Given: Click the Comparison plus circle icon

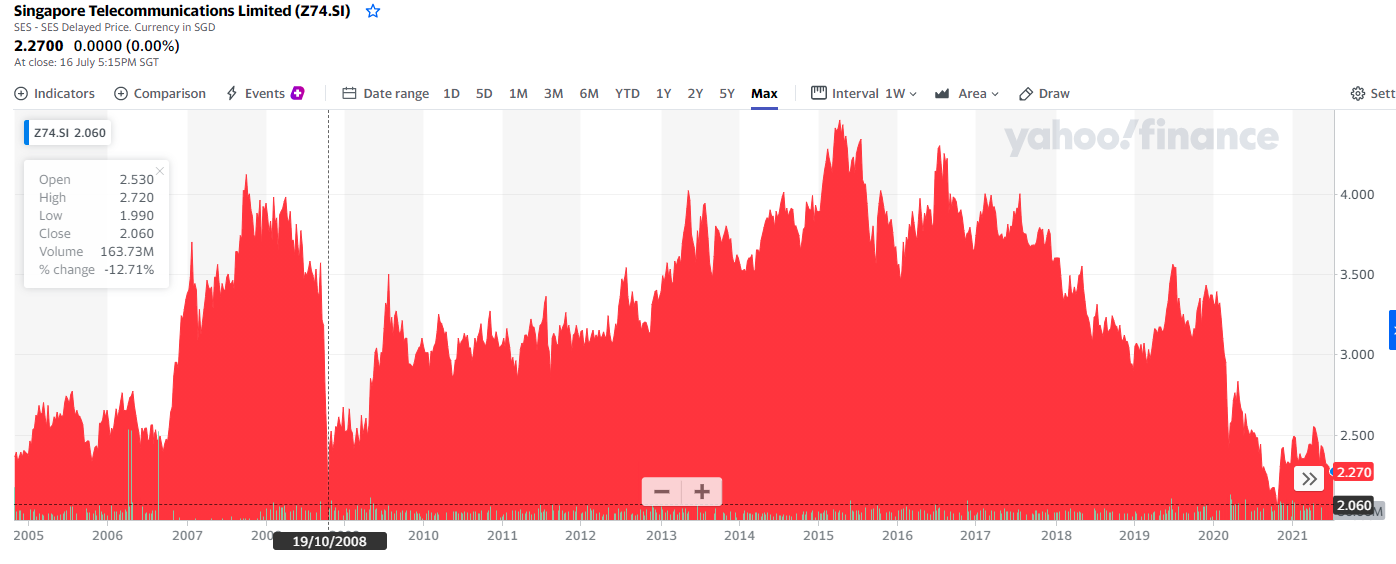Looking at the screenshot, I should point(121,93).
